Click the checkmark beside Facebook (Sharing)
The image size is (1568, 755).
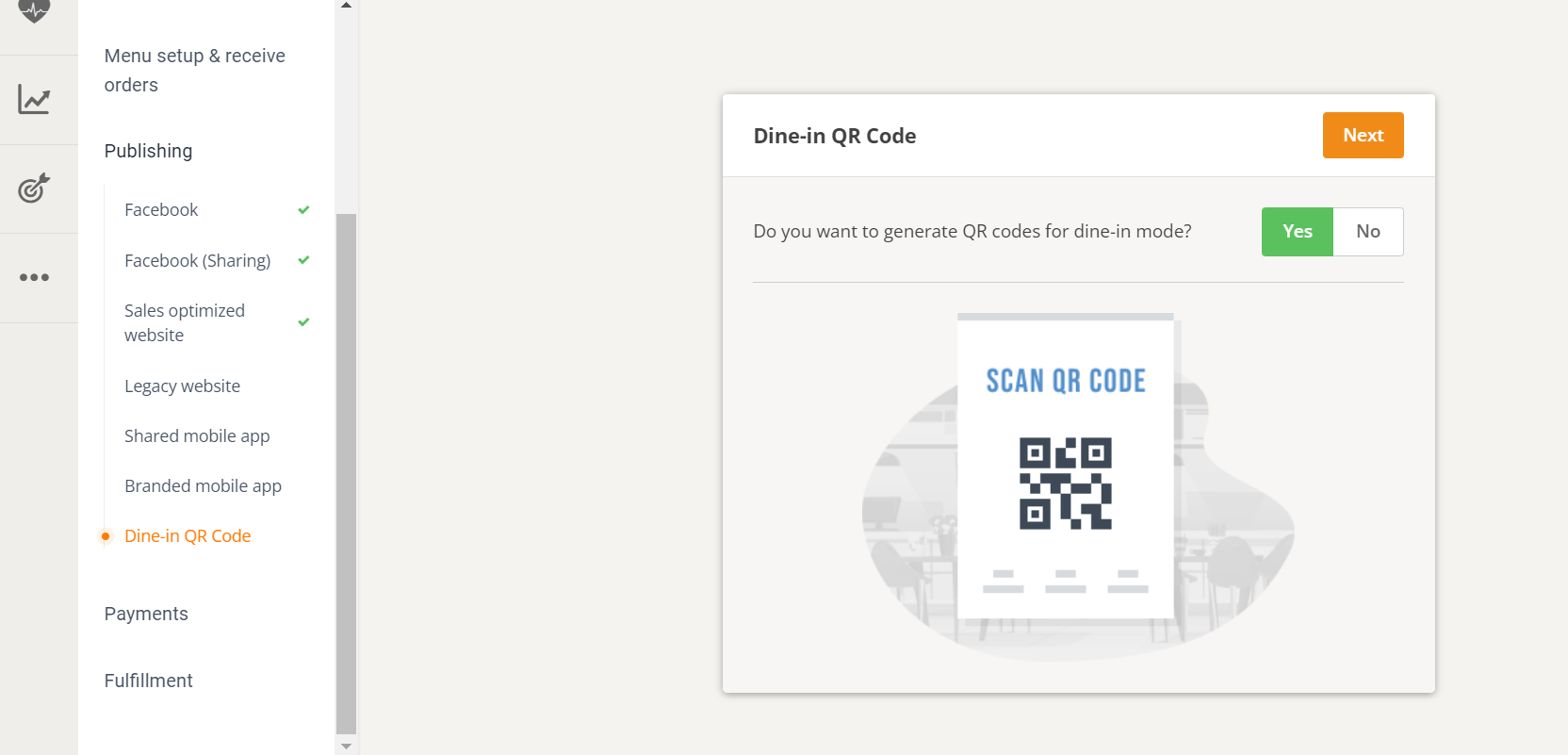(x=303, y=260)
